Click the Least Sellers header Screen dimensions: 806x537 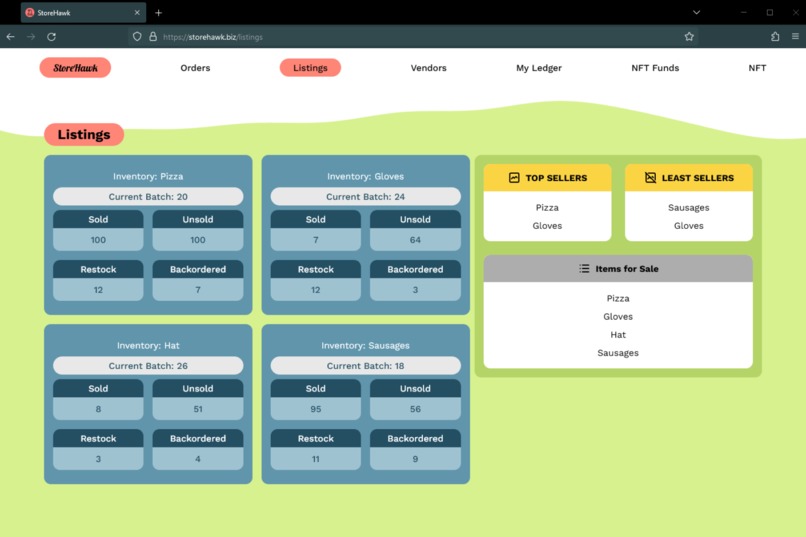pos(689,178)
